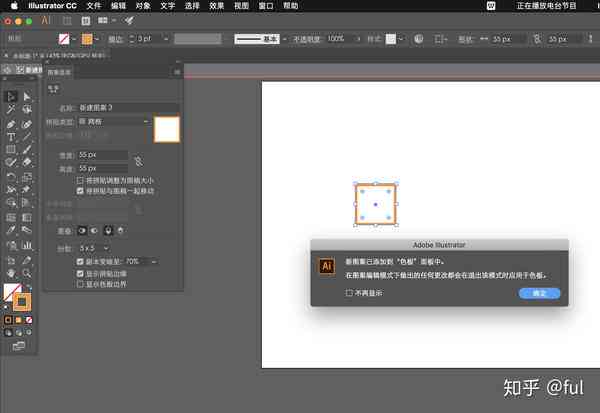Viewport: 600px width, 413px height.
Task: Select the Zoom tool
Action: tap(26, 274)
